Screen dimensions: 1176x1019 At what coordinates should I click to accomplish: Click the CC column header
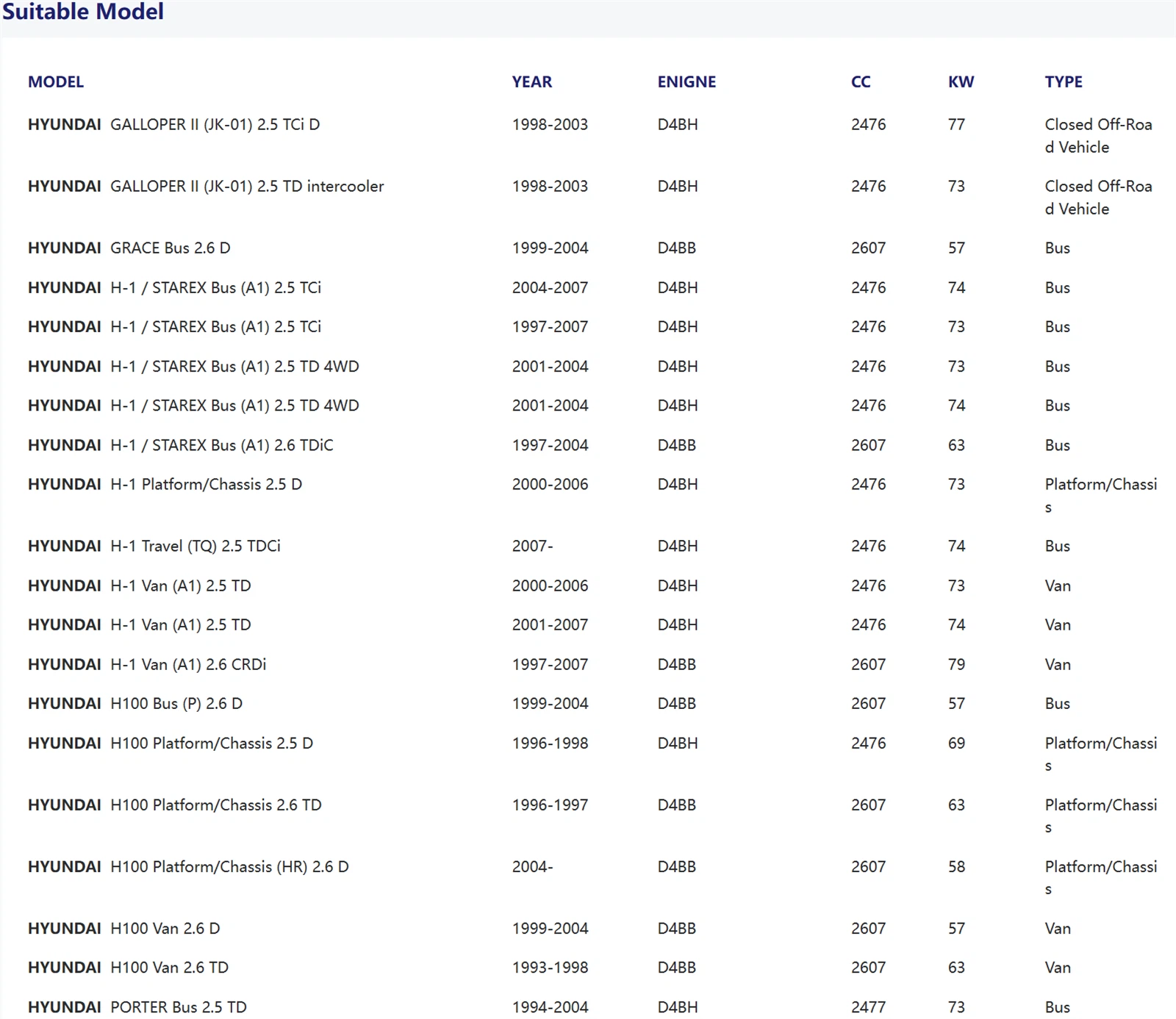tap(861, 82)
